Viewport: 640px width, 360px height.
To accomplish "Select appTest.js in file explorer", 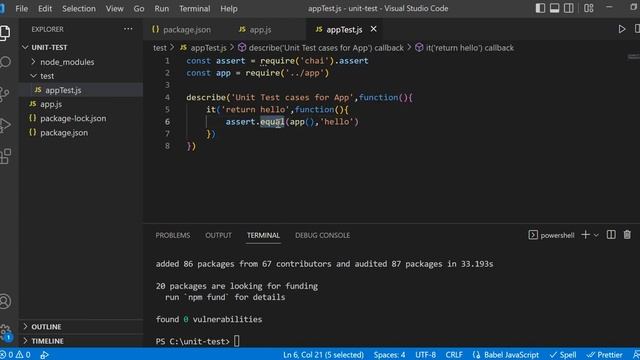I will 63,90.
